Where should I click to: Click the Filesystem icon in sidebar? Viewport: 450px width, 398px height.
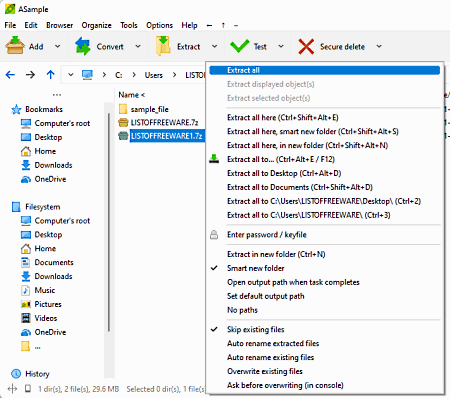[x=16, y=207]
